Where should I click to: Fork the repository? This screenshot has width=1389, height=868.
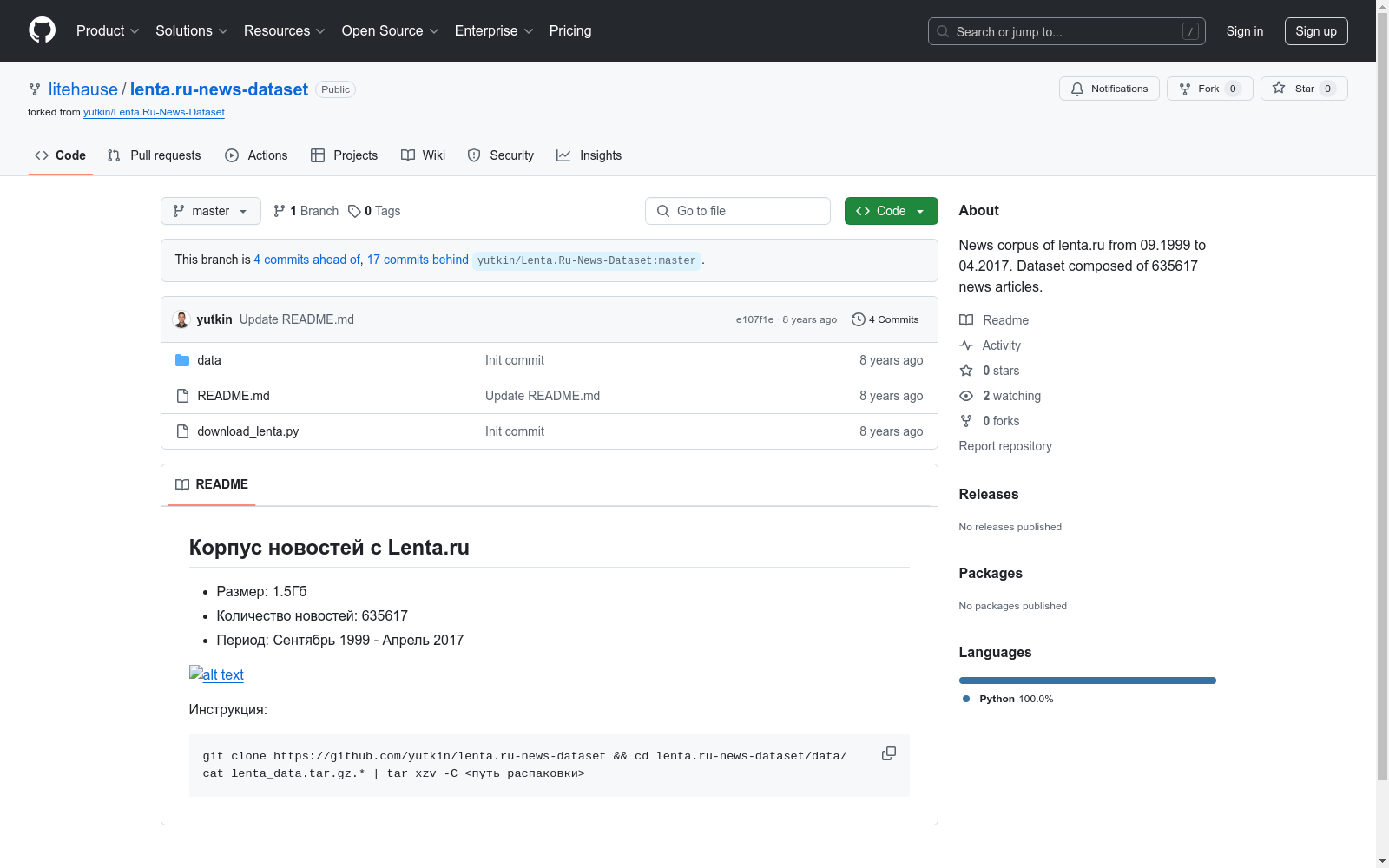pos(1210,89)
